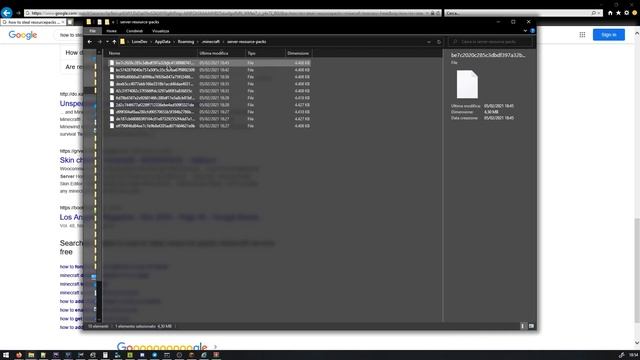Switch Explorer to details view

click(x=523, y=326)
